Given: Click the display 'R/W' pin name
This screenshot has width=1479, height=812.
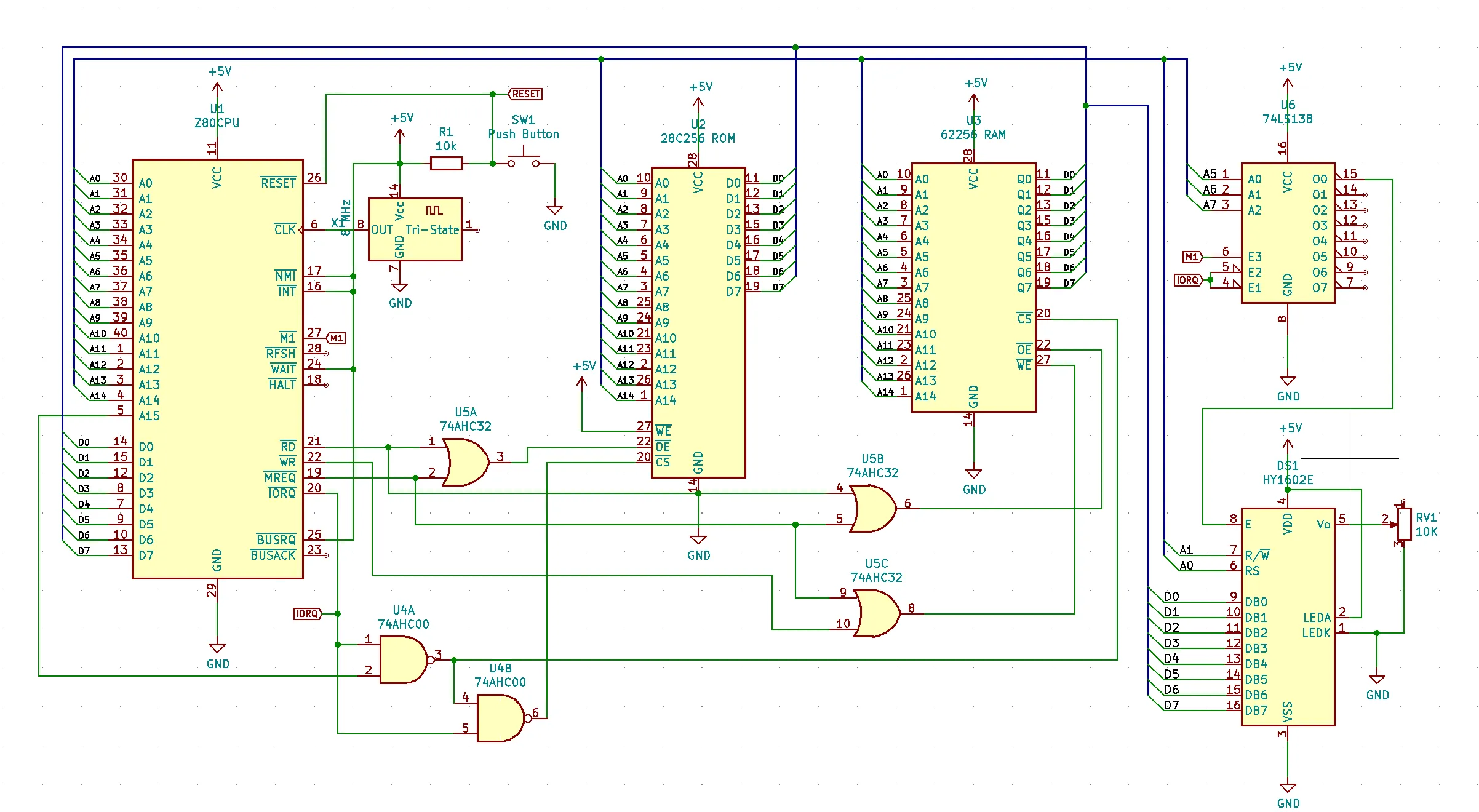Looking at the screenshot, I should click(1258, 555).
